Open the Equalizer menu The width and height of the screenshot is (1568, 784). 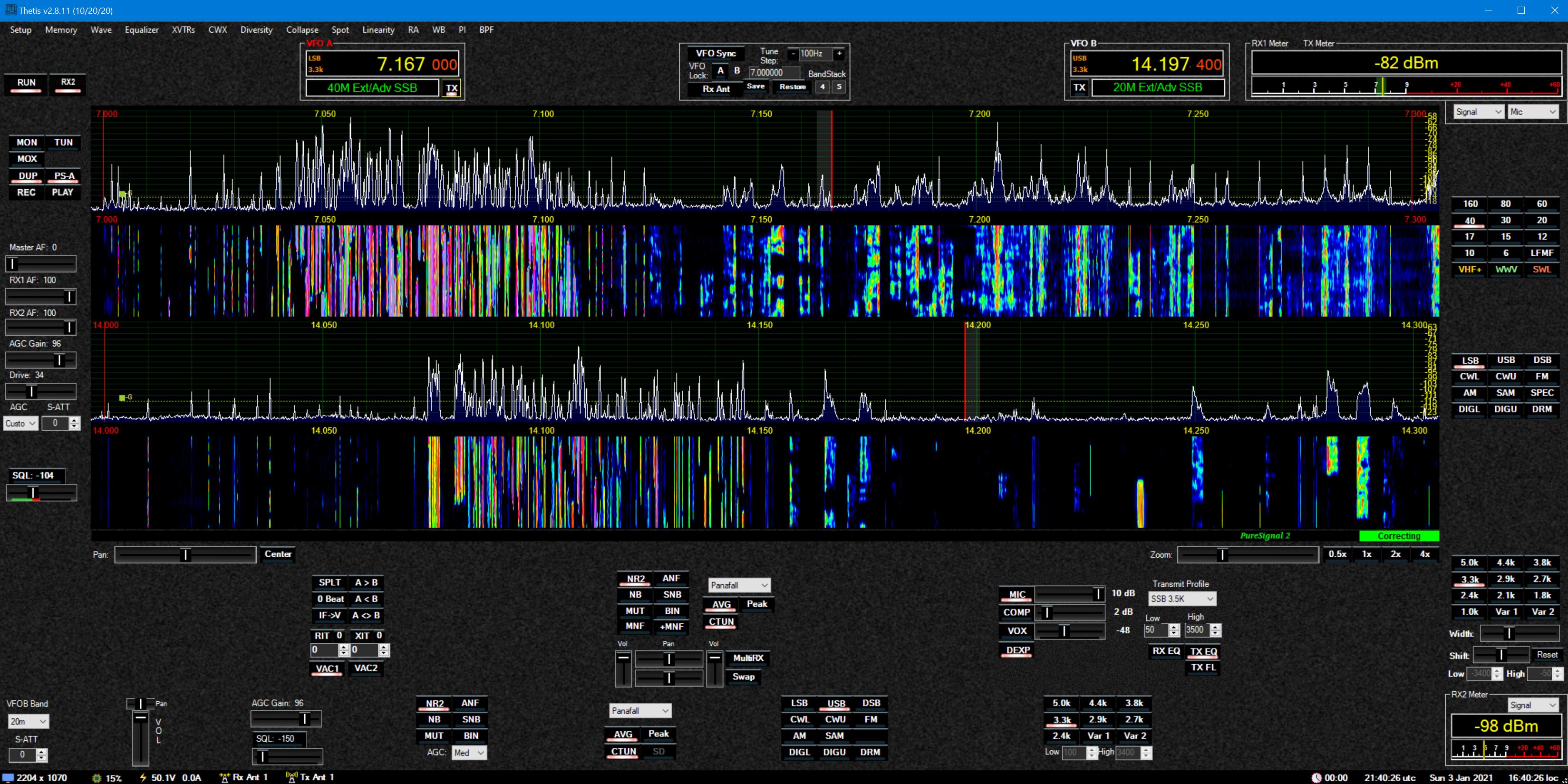[x=141, y=30]
